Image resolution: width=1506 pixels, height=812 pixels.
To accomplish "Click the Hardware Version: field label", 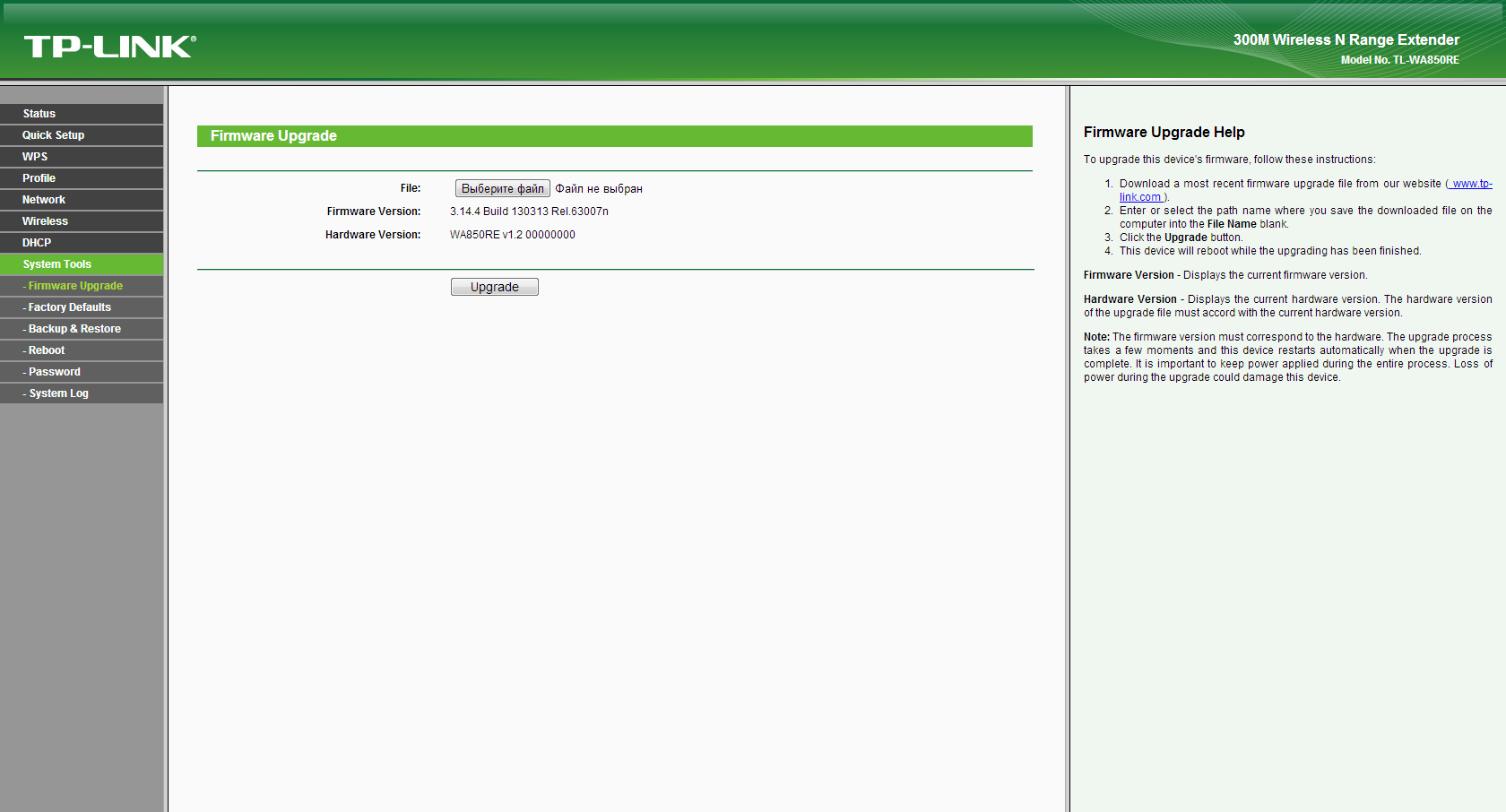I will [373, 235].
